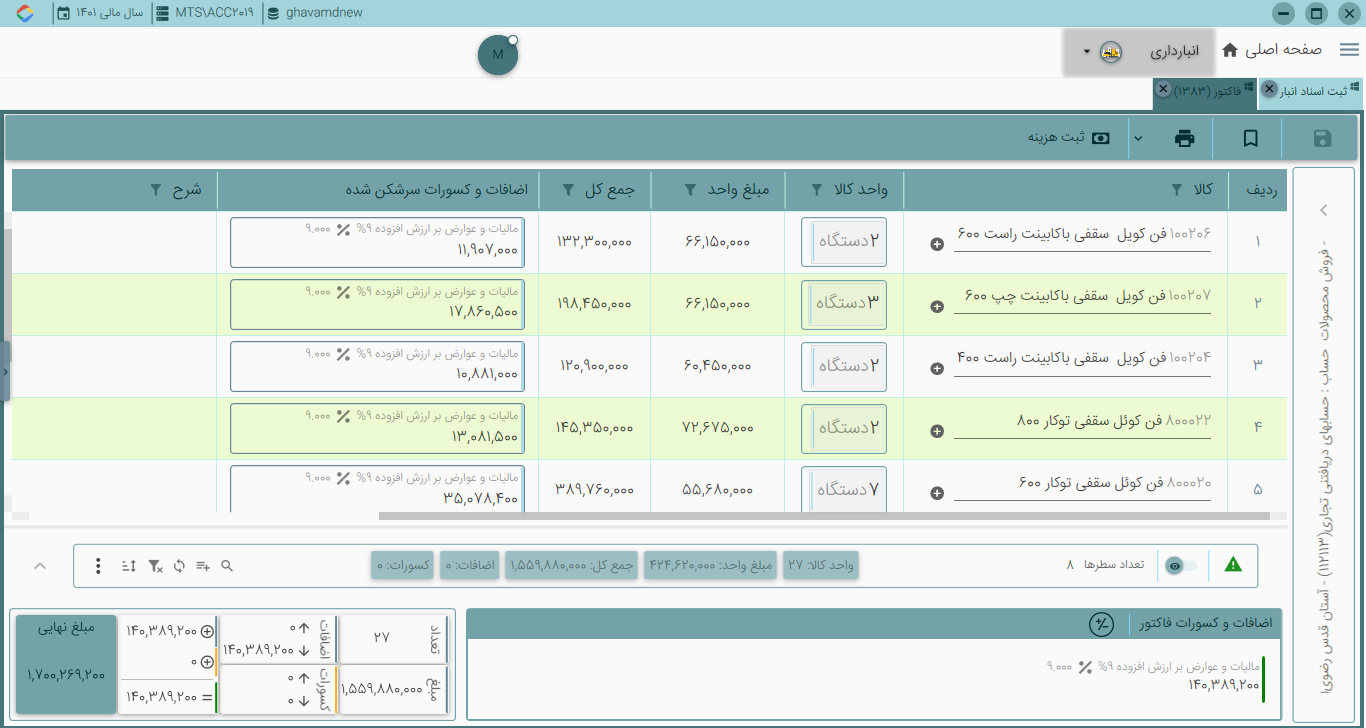Image resolution: width=1366 pixels, height=728 pixels.
Task: Click مبلغ نهایی final amount box
Action: [x=65, y=664]
